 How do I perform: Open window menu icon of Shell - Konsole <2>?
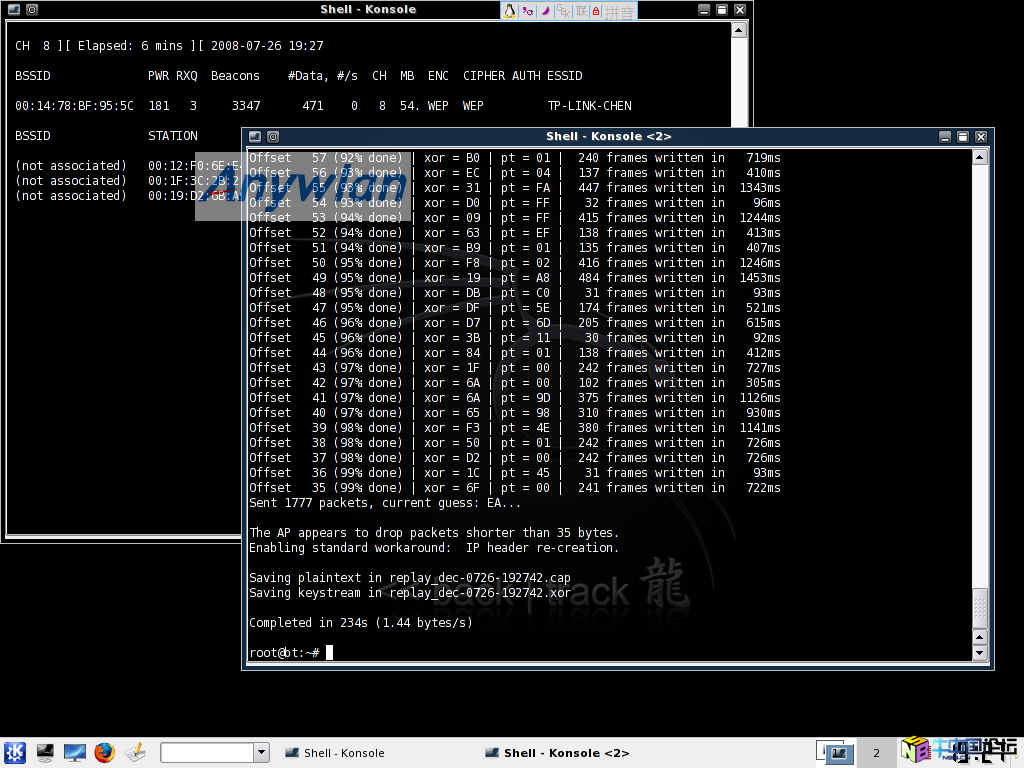[x=255, y=136]
